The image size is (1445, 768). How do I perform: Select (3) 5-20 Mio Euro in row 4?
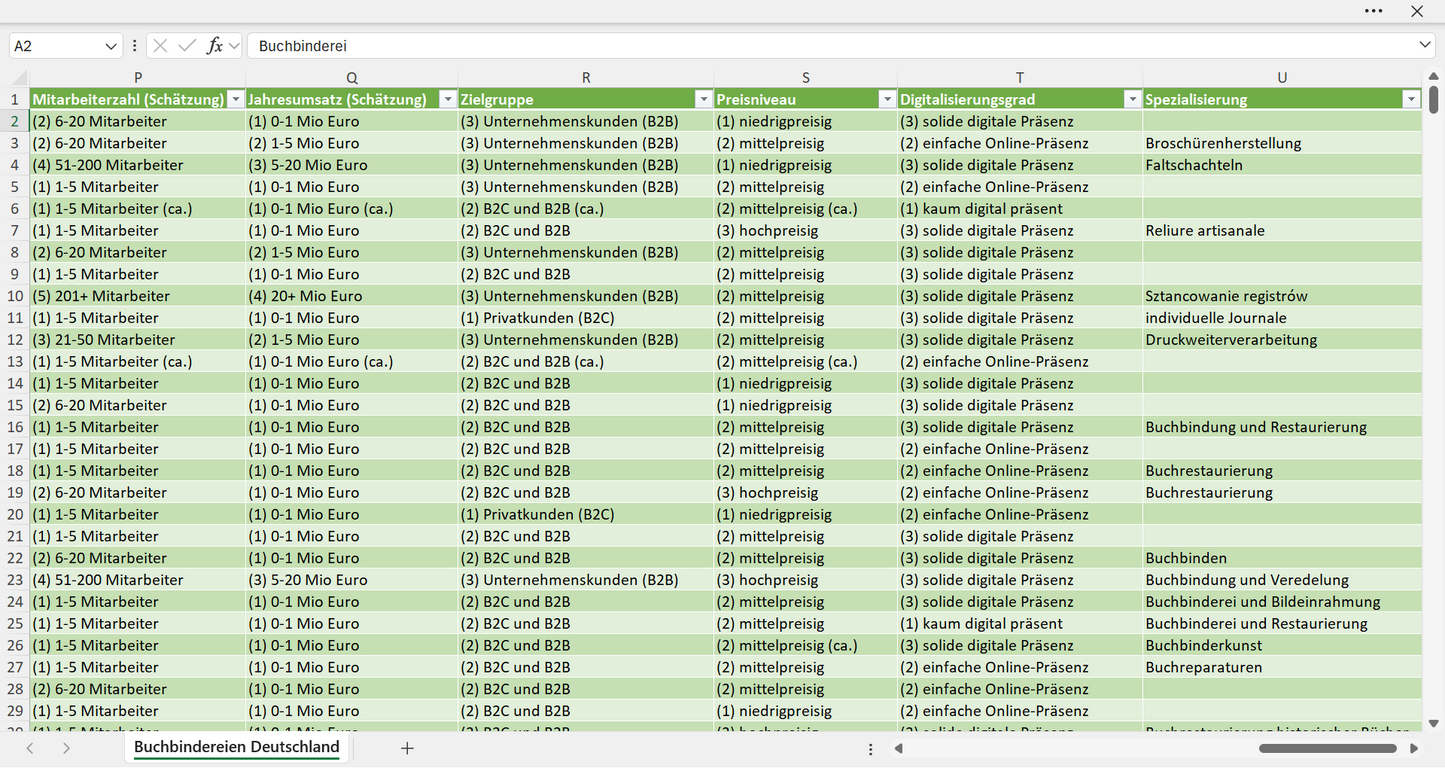[x=352, y=165]
